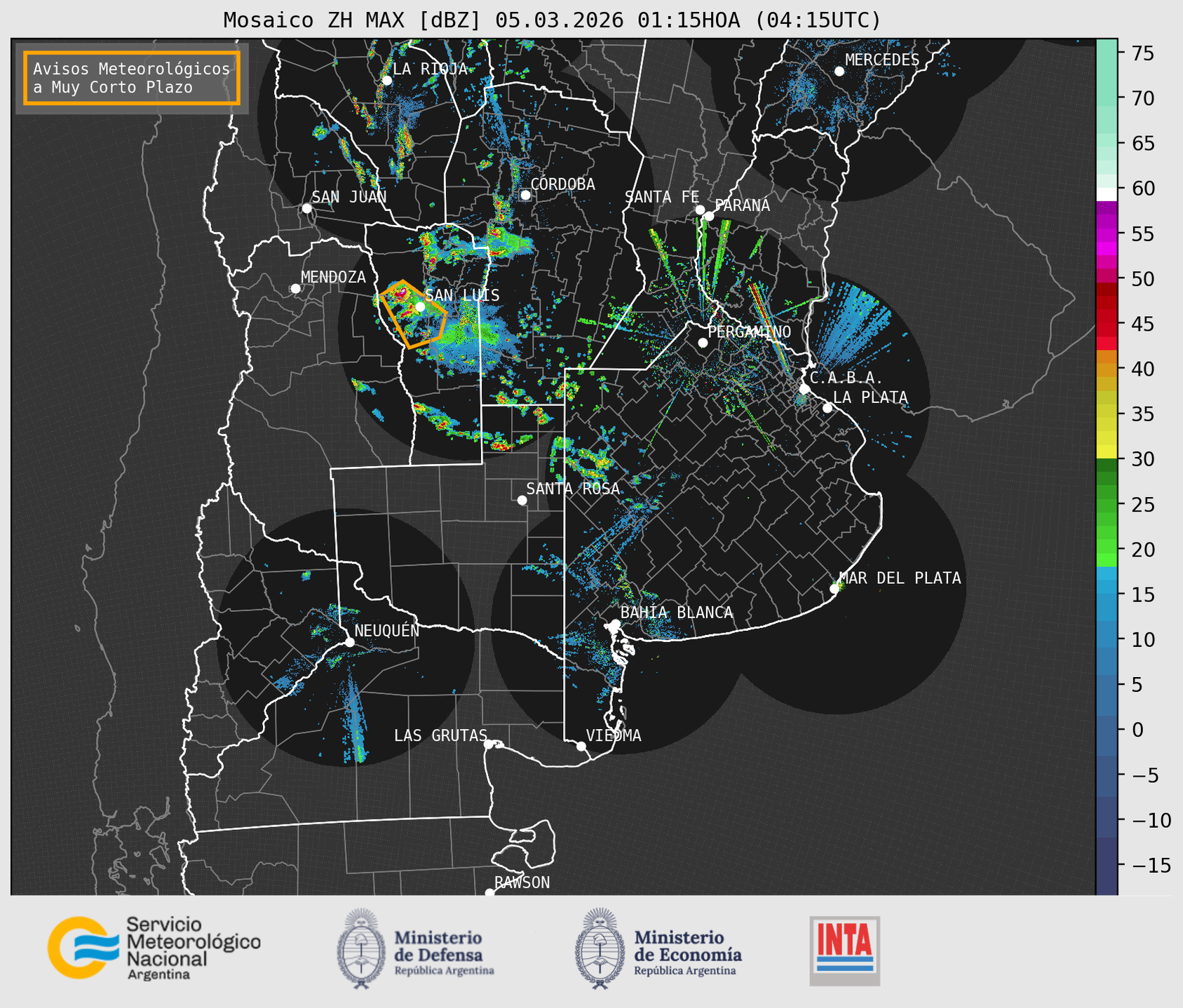Screen dimensions: 1183x1008
Task: Click the INTA logo
Action: pos(844,951)
